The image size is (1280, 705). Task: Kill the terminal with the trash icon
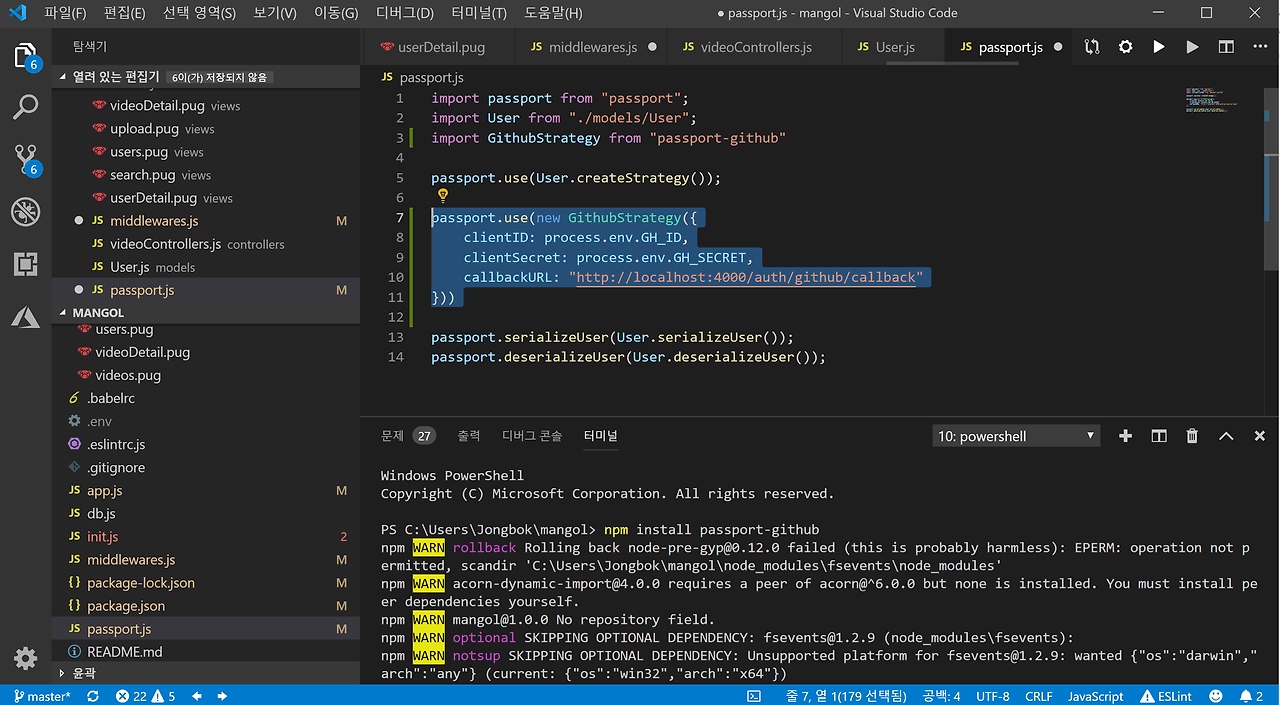click(x=1192, y=436)
